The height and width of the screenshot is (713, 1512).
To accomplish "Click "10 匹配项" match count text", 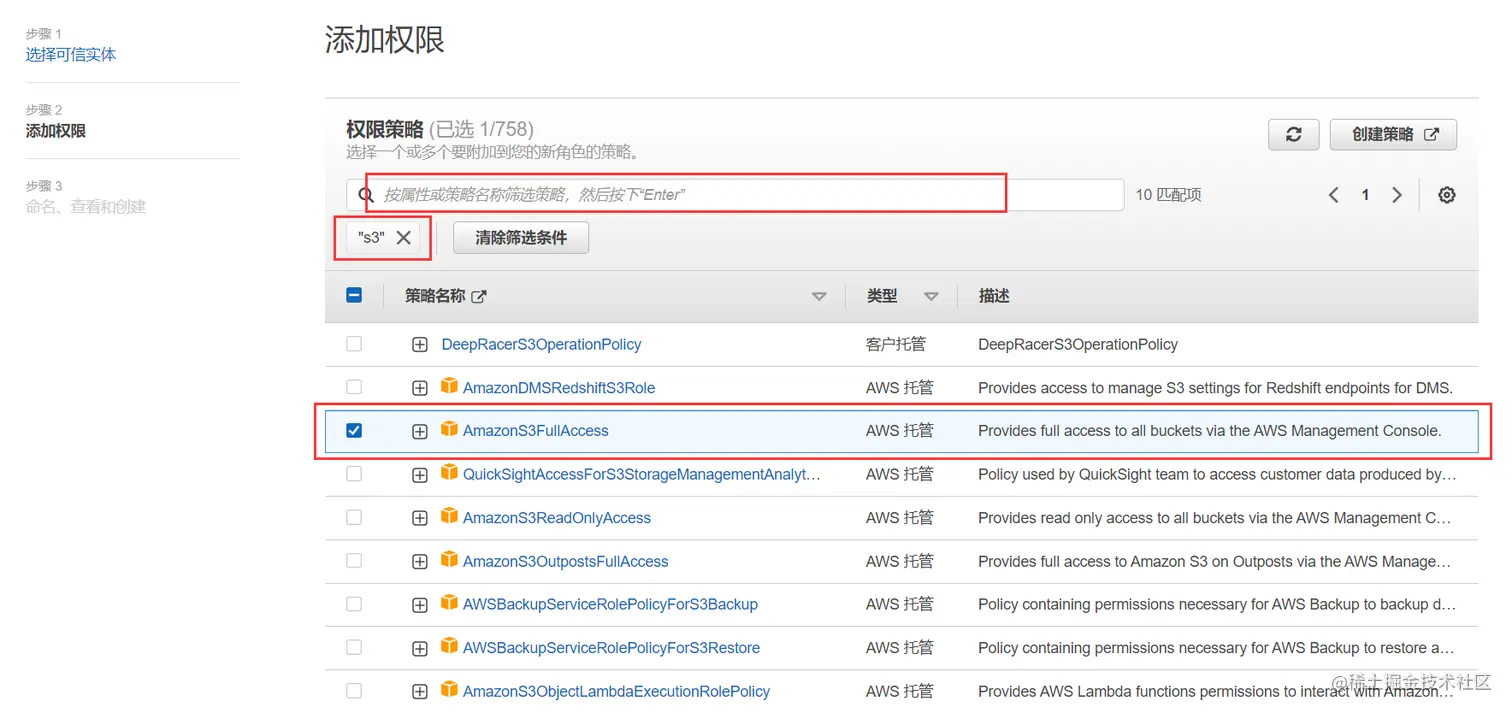I will click(1169, 195).
